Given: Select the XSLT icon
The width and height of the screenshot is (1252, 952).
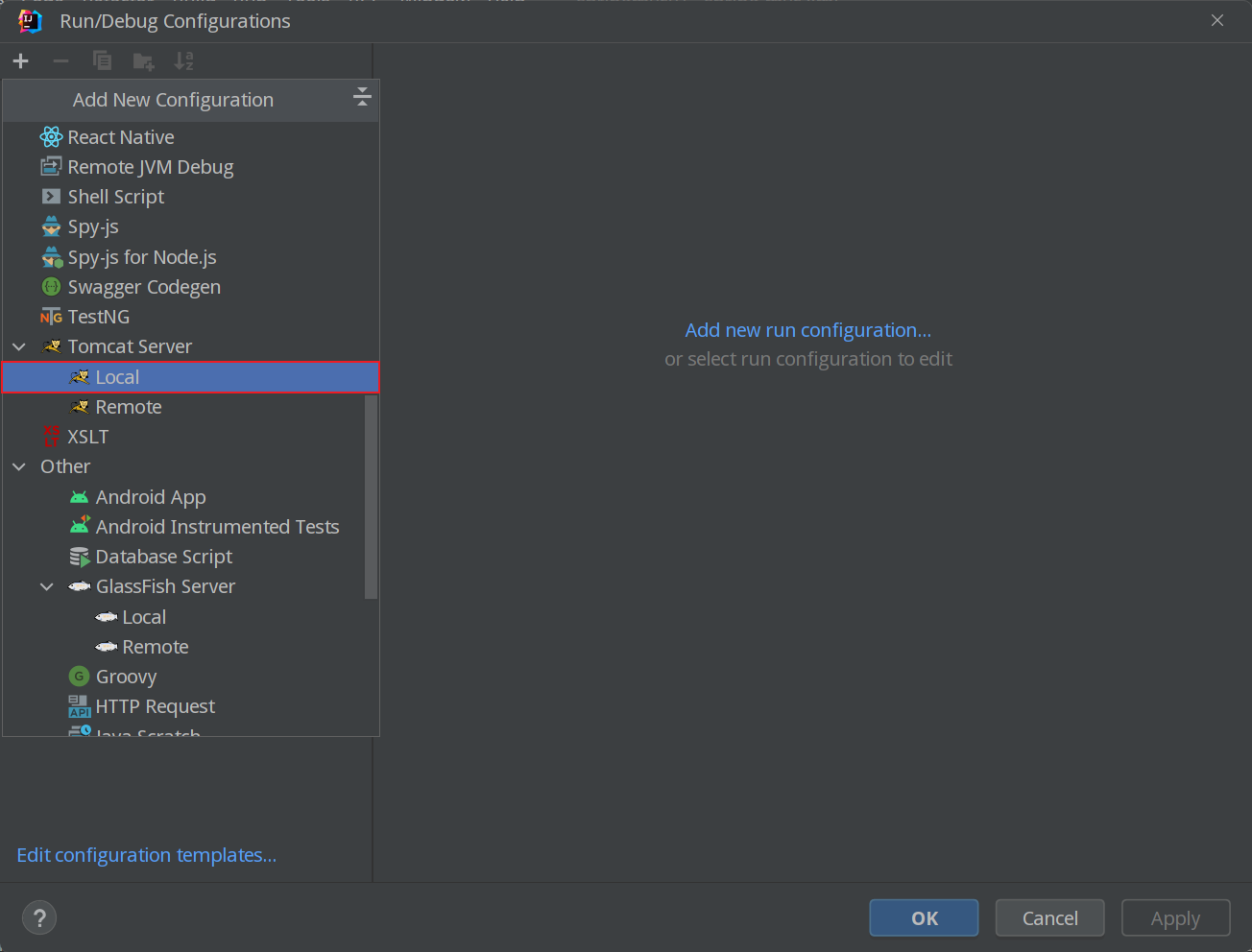Looking at the screenshot, I should (52, 437).
